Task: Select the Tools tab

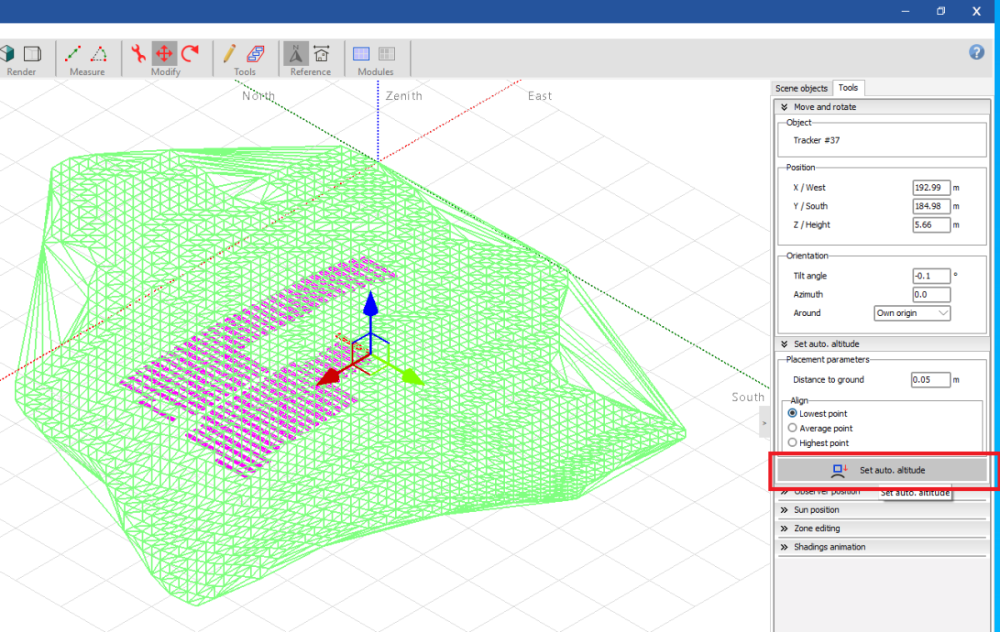Action: pyautogui.click(x=848, y=89)
